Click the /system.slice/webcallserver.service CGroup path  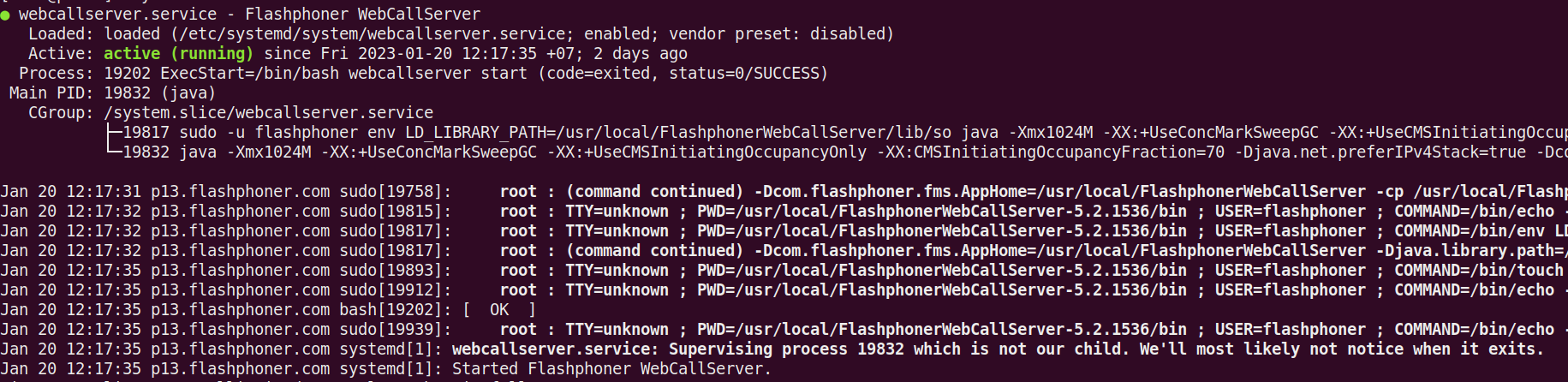click(268, 112)
